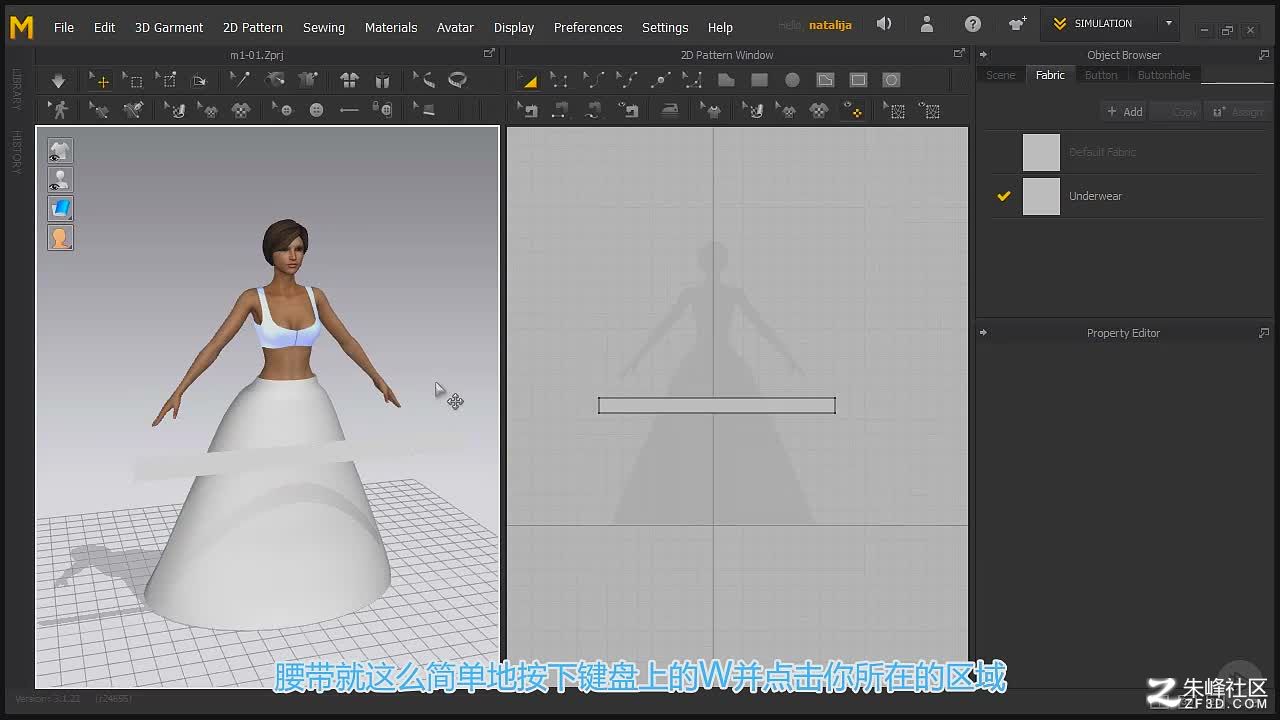This screenshot has width=1280, height=720.
Task: Select the Polygon pattern tool
Action: (x=726, y=80)
